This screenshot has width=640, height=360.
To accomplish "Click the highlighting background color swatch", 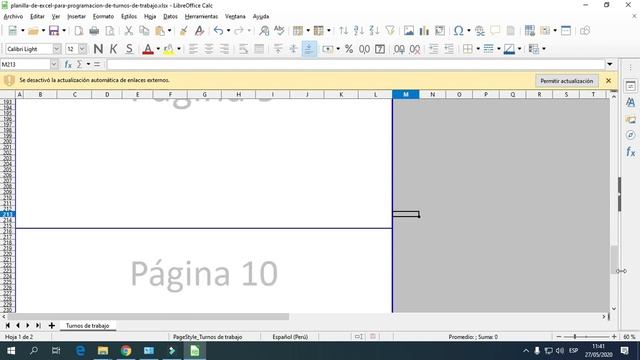I will [168, 49].
